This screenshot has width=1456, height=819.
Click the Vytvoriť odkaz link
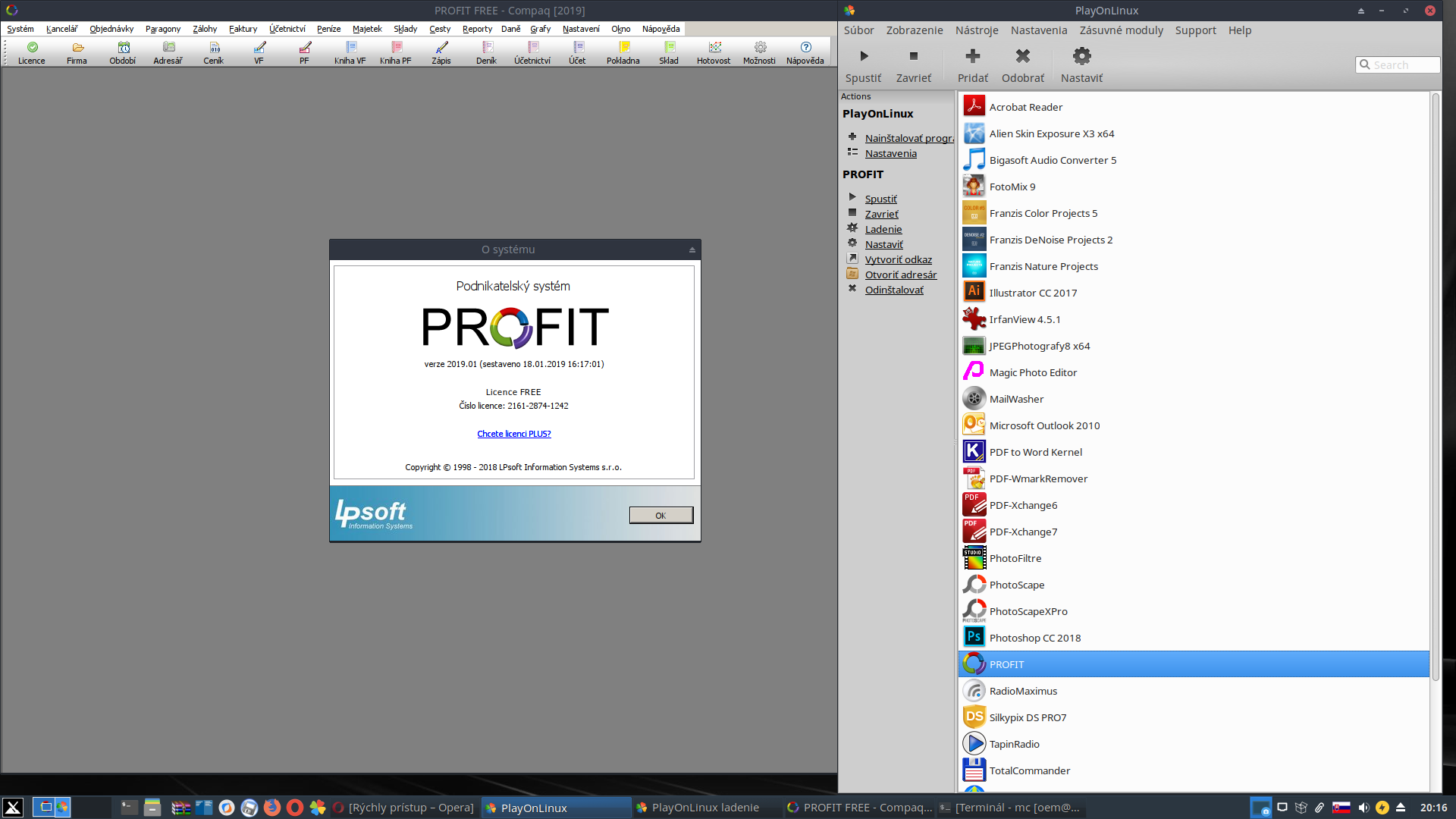(899, 259)
